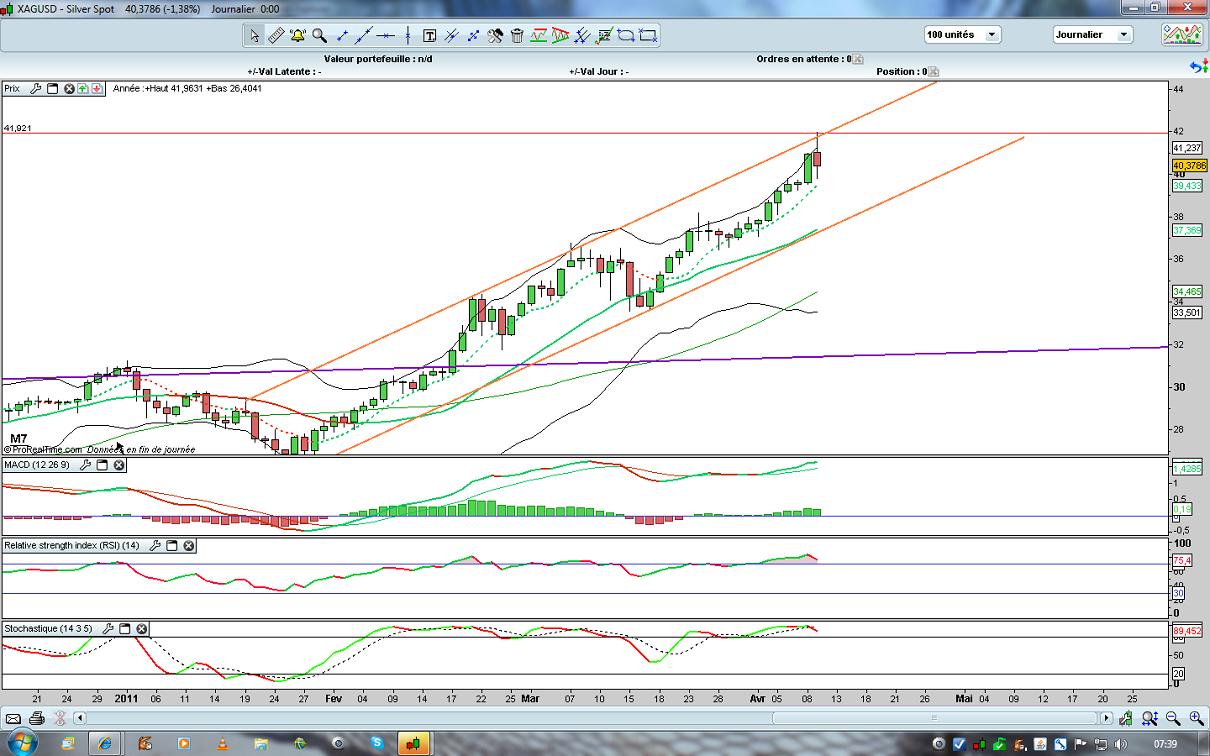Click scroll right arrow on chart scrollbar

point(1106,718)
